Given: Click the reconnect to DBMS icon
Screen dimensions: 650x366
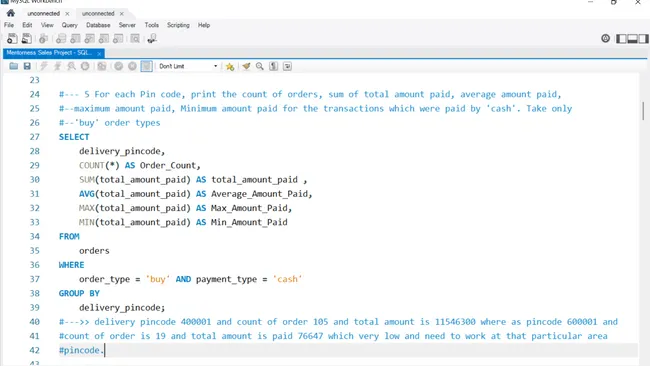Looking at the screenshot, I should click(152, 39).
